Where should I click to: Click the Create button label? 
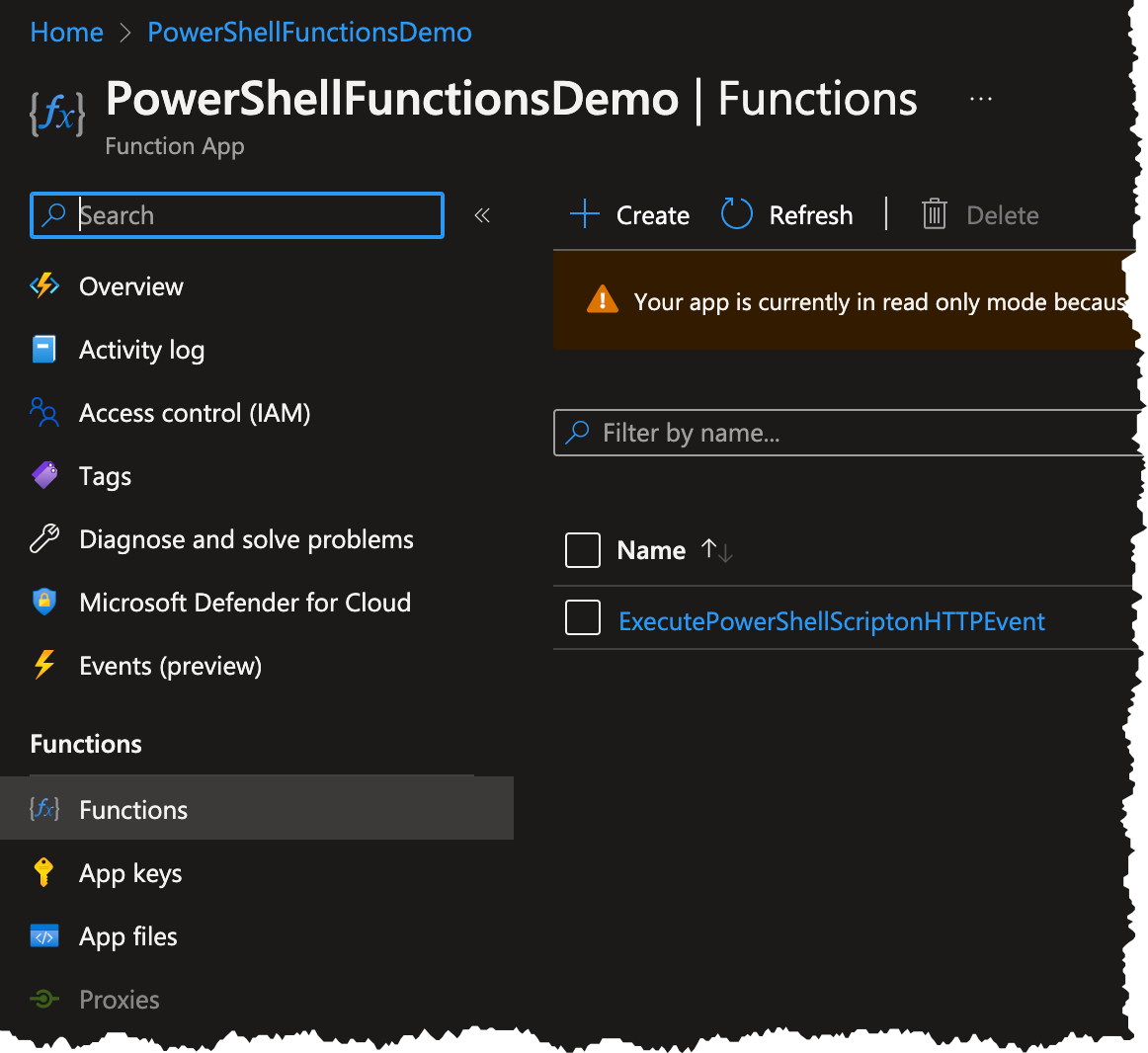653,215
